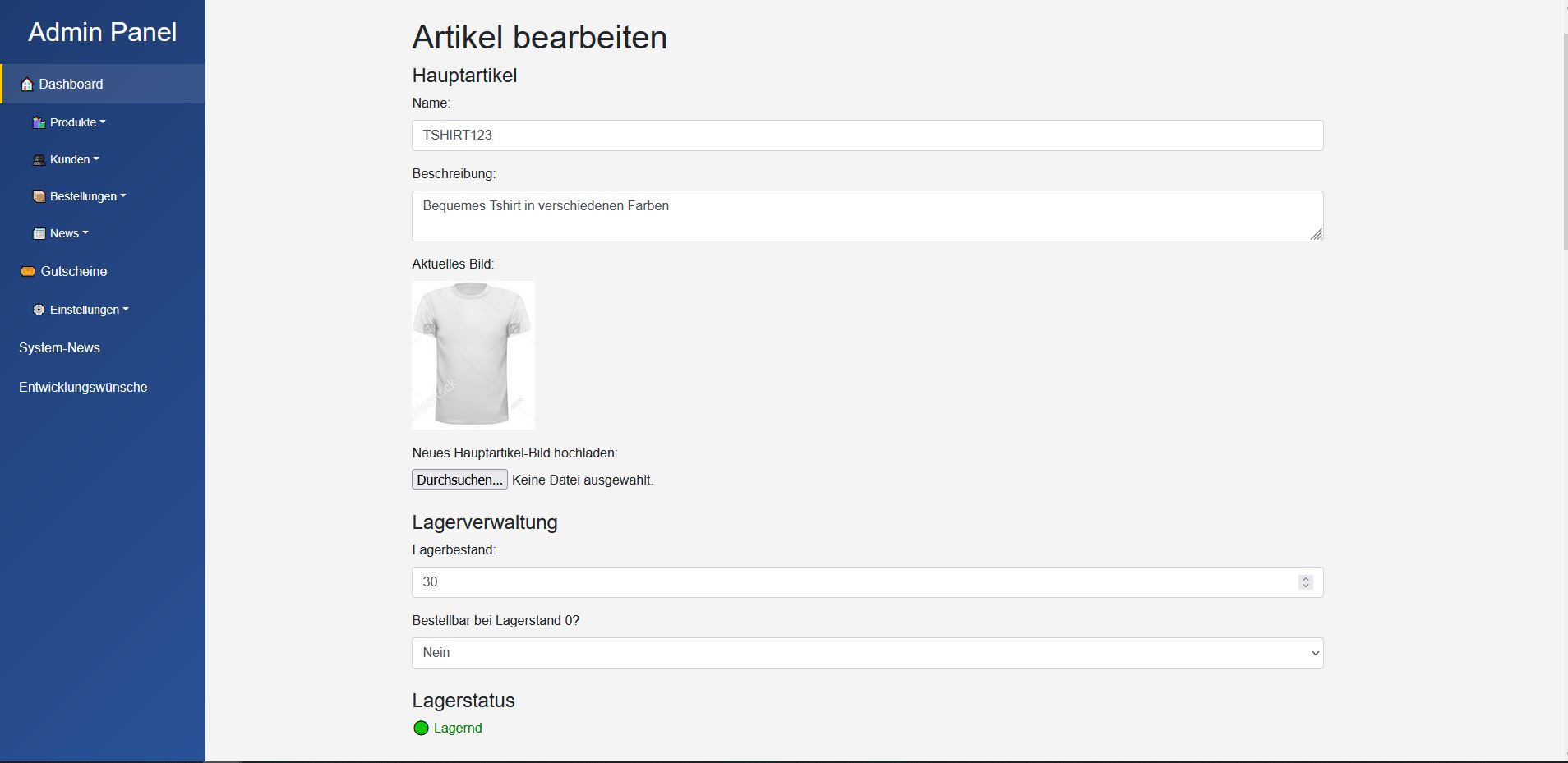This screenshot has height=763, width=1568.
Task: Click the current T-shirt image thumbnail
Action: [473, 355]
